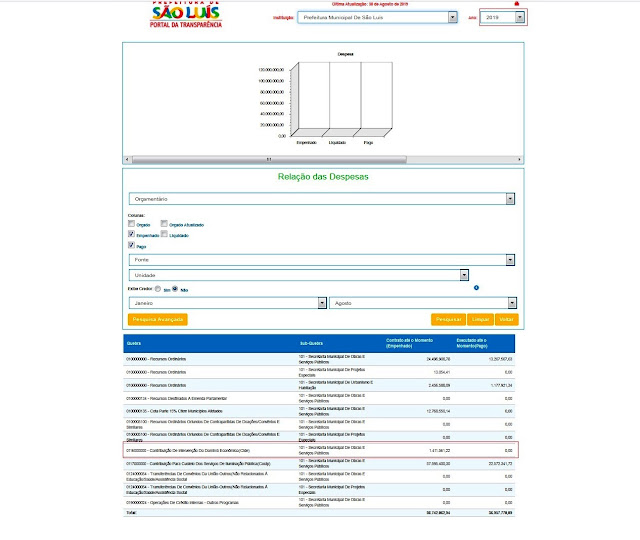Click the Empenhado axis label in chart
Image resolution: width=640 pixels, height=540 pixels.
[307, 142]
